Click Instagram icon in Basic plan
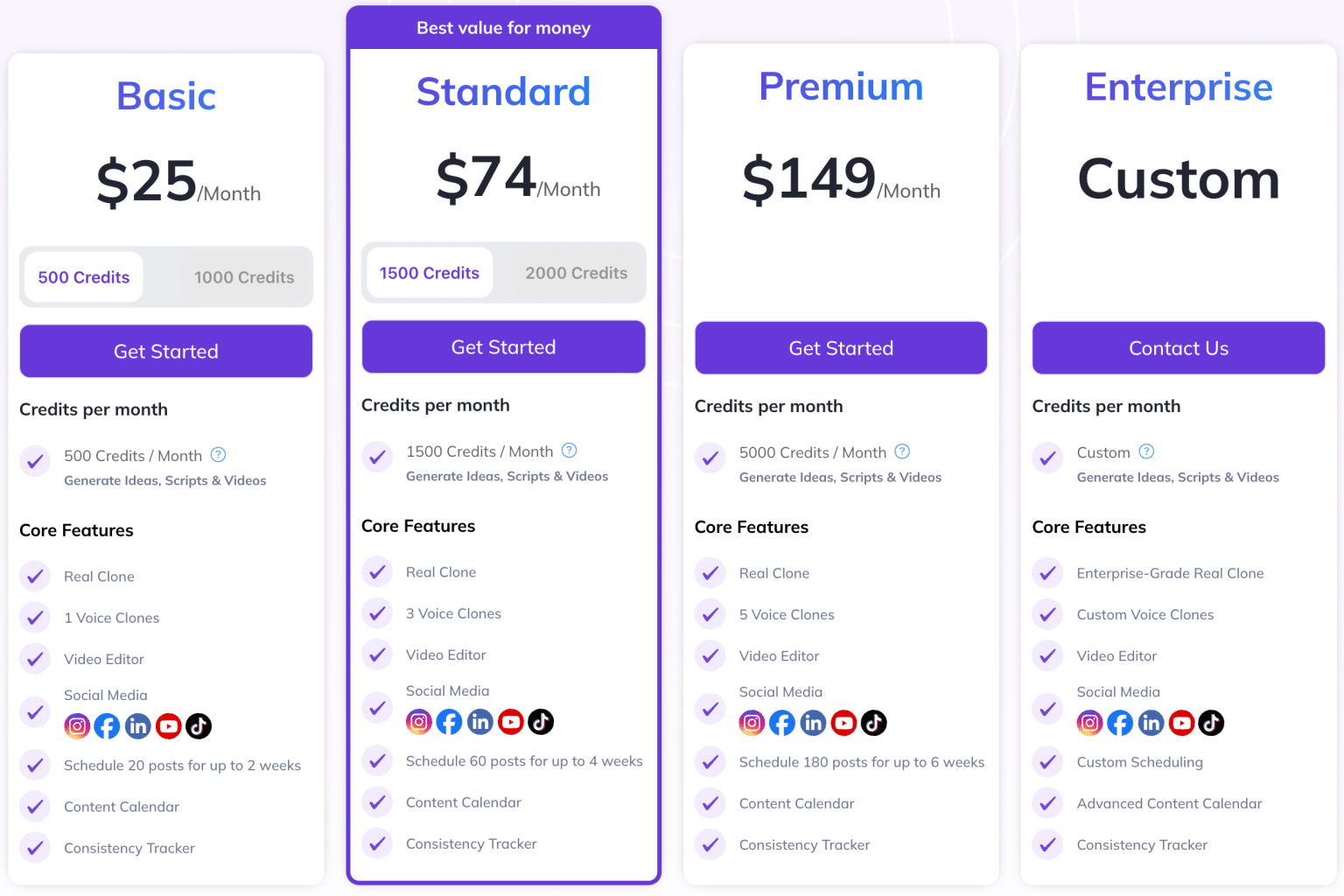The width and height of the screenshot is (1344, 896). click(77, 726)
